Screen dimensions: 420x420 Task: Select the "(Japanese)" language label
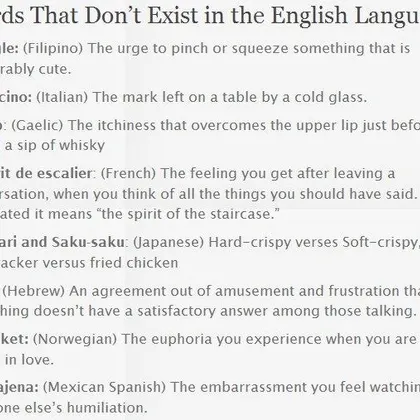(x=168, y=243)
